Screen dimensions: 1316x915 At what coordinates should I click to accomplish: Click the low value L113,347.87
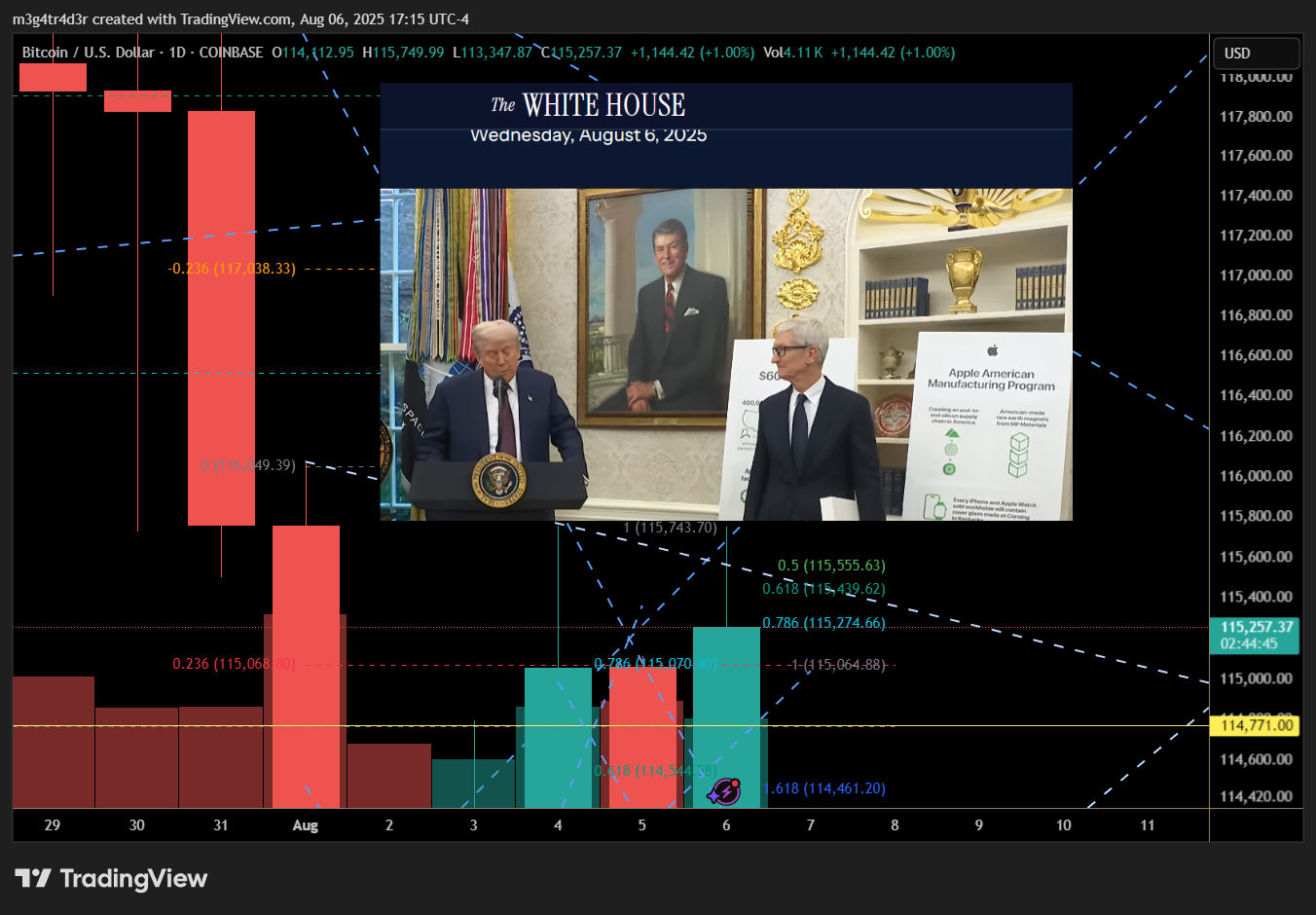pyautogui.click(x=493, y=53)
